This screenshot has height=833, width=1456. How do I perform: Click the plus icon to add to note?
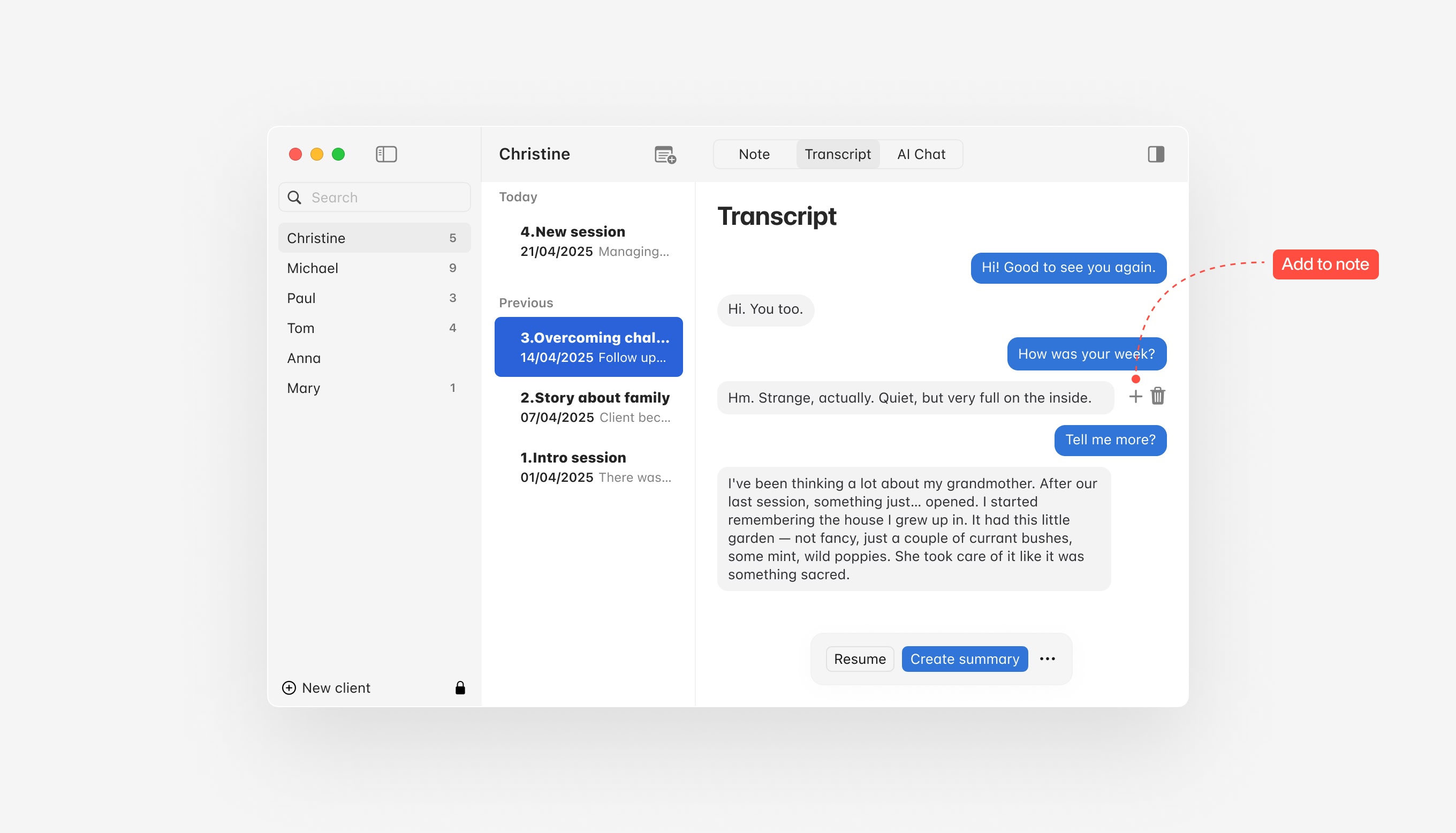tap(1135, 397)
